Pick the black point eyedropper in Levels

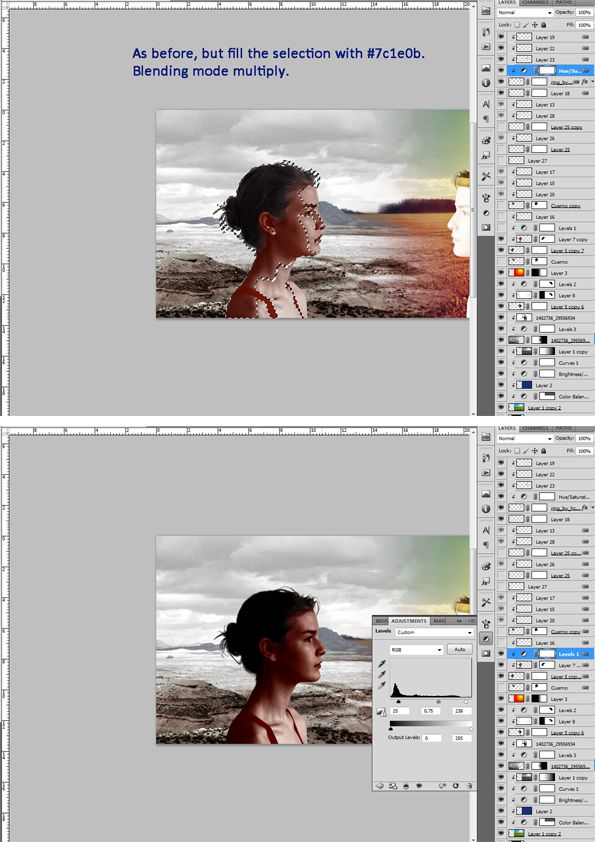click(x=382, y=663)
